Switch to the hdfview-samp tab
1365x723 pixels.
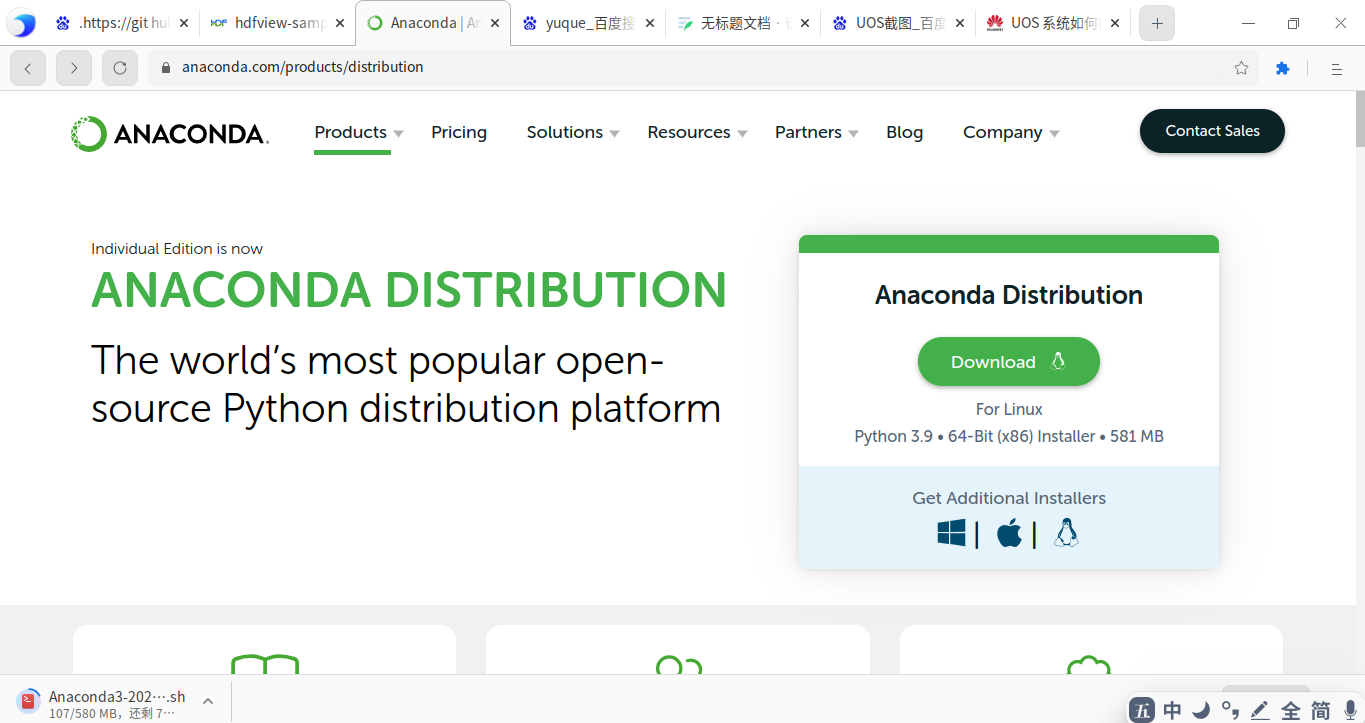point(277,23)
